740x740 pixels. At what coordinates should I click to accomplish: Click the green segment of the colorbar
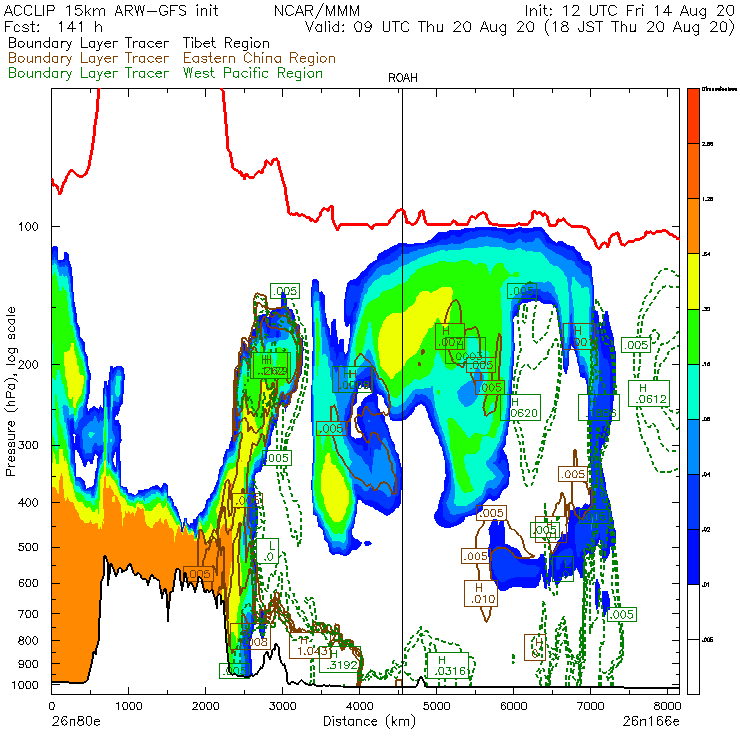[x=693, y=336]
